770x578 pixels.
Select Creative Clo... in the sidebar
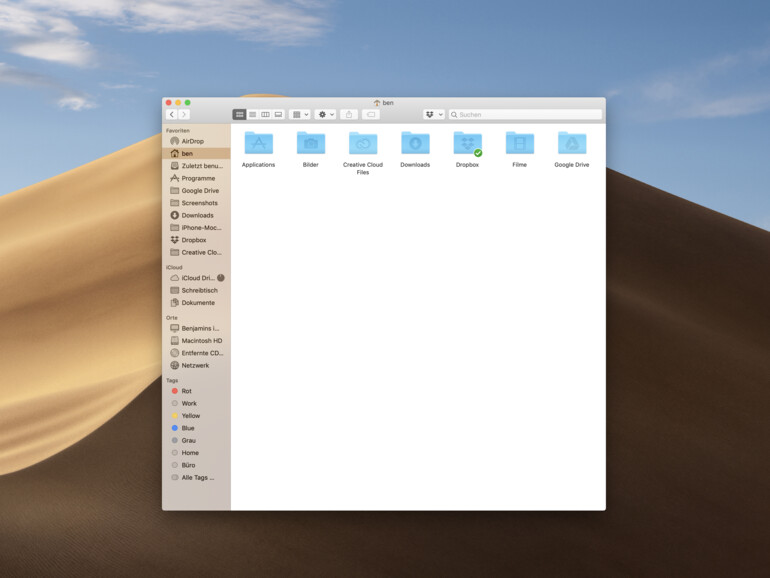(x=196, y=252)
